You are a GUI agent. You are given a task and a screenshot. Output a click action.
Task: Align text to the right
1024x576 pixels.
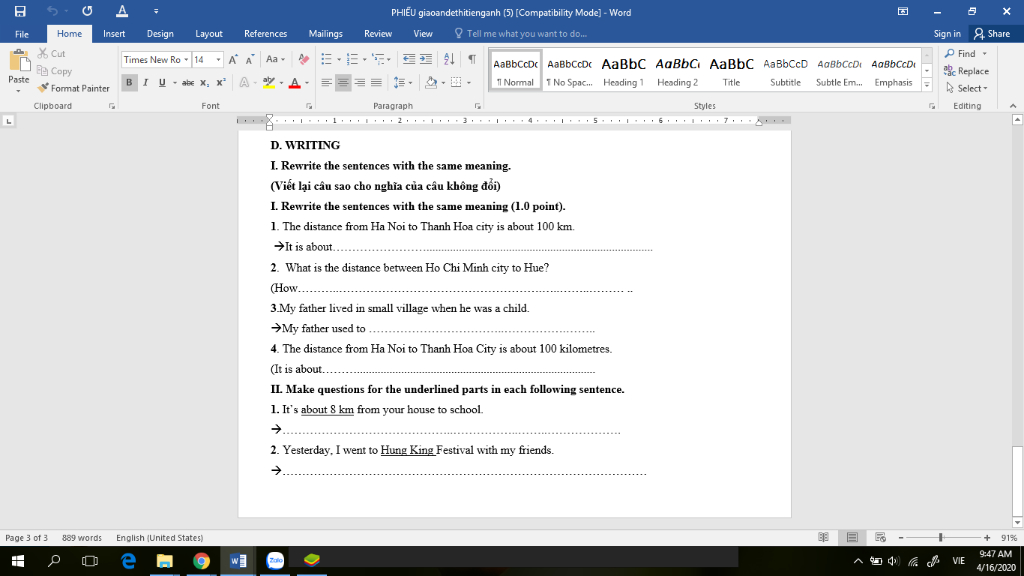point(360,82)
